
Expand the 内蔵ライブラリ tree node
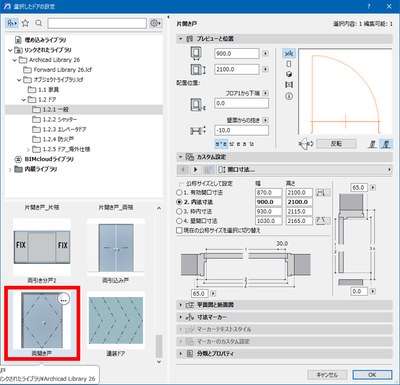coord(10,170)
